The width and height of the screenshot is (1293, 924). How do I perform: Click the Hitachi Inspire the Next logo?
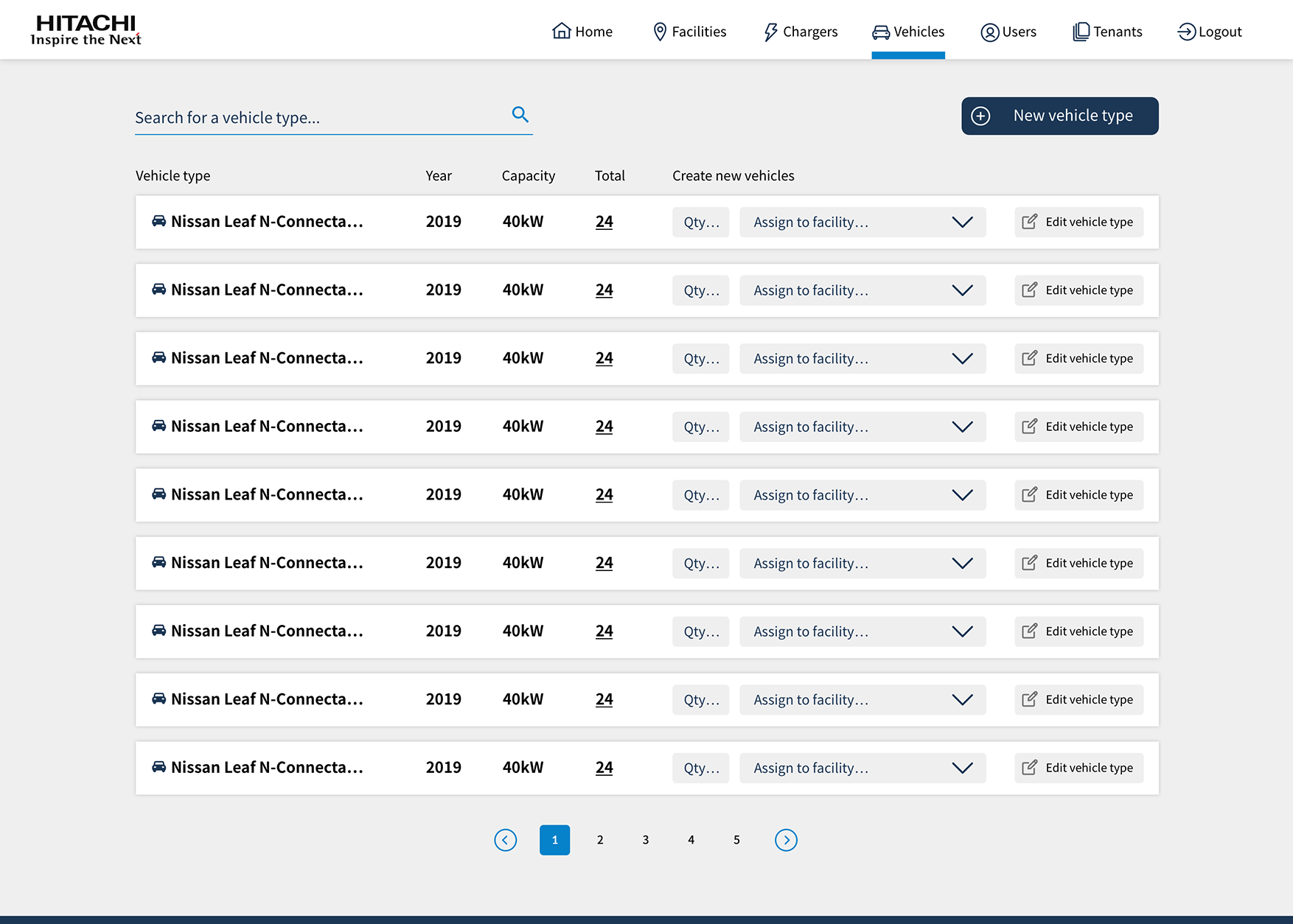point(86,30)
